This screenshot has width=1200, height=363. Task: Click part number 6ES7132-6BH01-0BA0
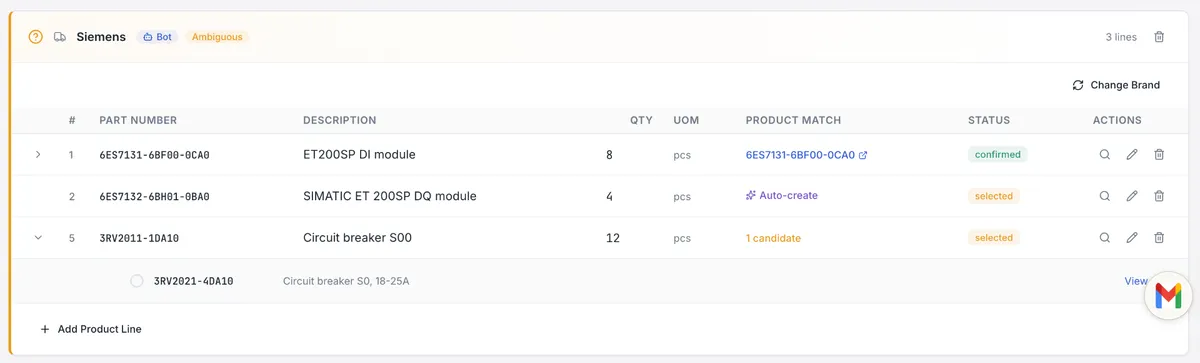click(154, 196)
